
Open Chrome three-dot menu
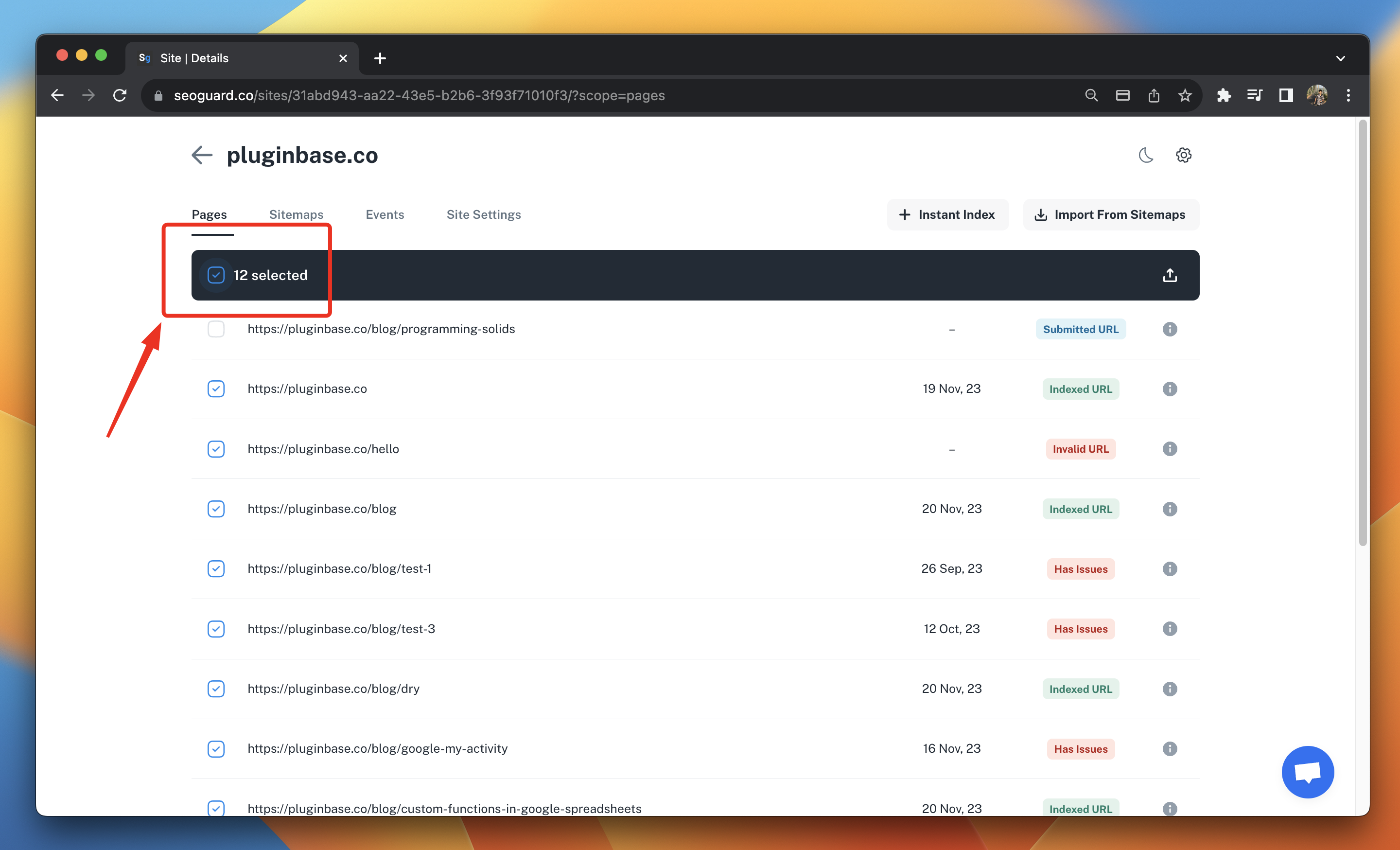click(1347, 95)
